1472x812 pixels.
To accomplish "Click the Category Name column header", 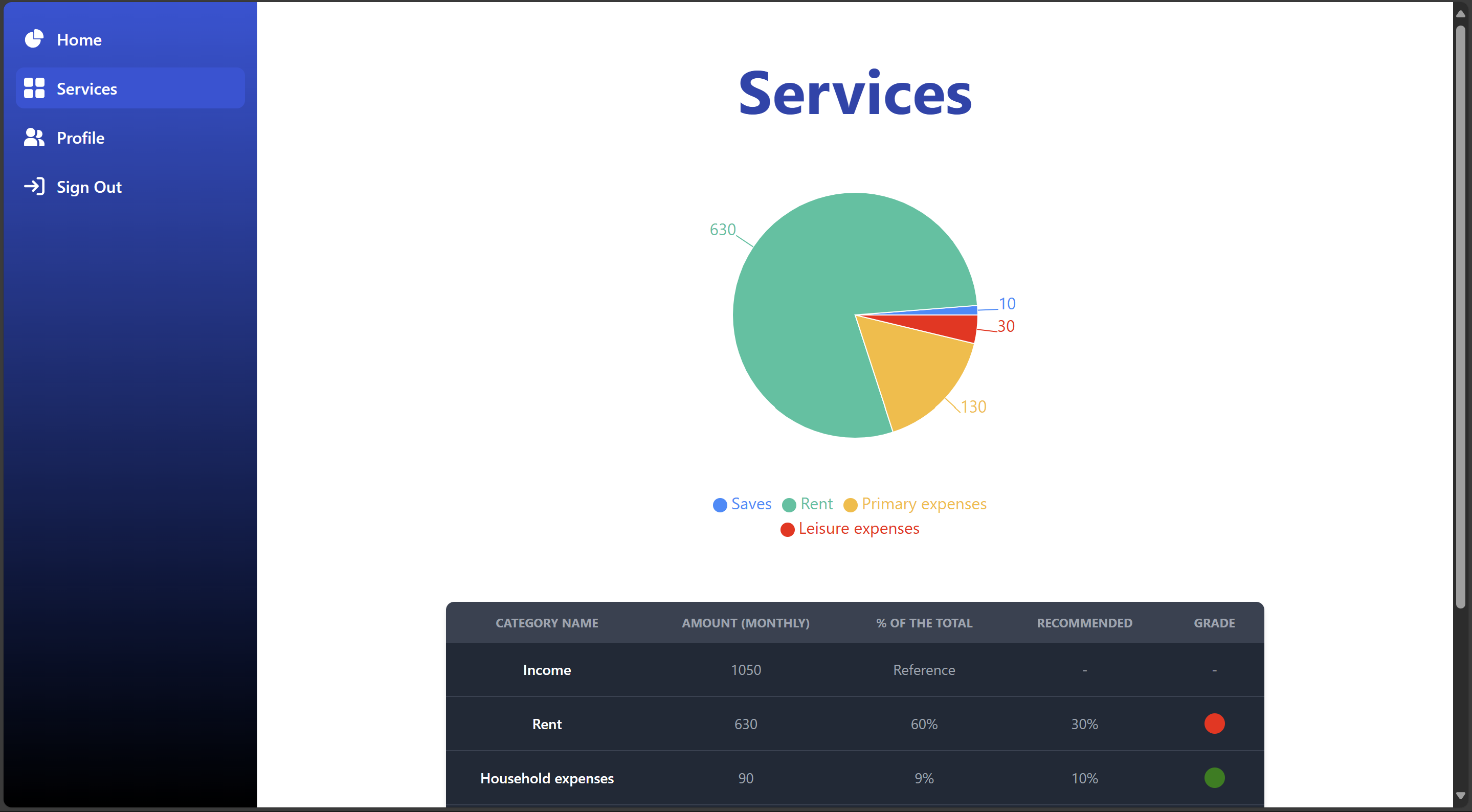I will tap(546, 623).
